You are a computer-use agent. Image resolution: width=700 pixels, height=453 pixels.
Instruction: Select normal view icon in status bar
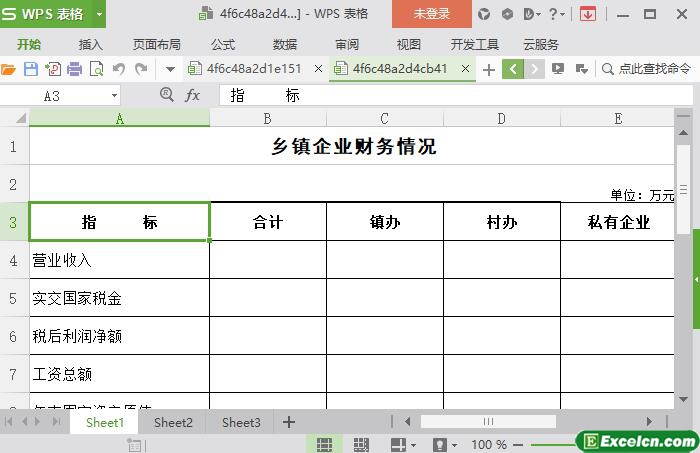[x=324, y=445]
